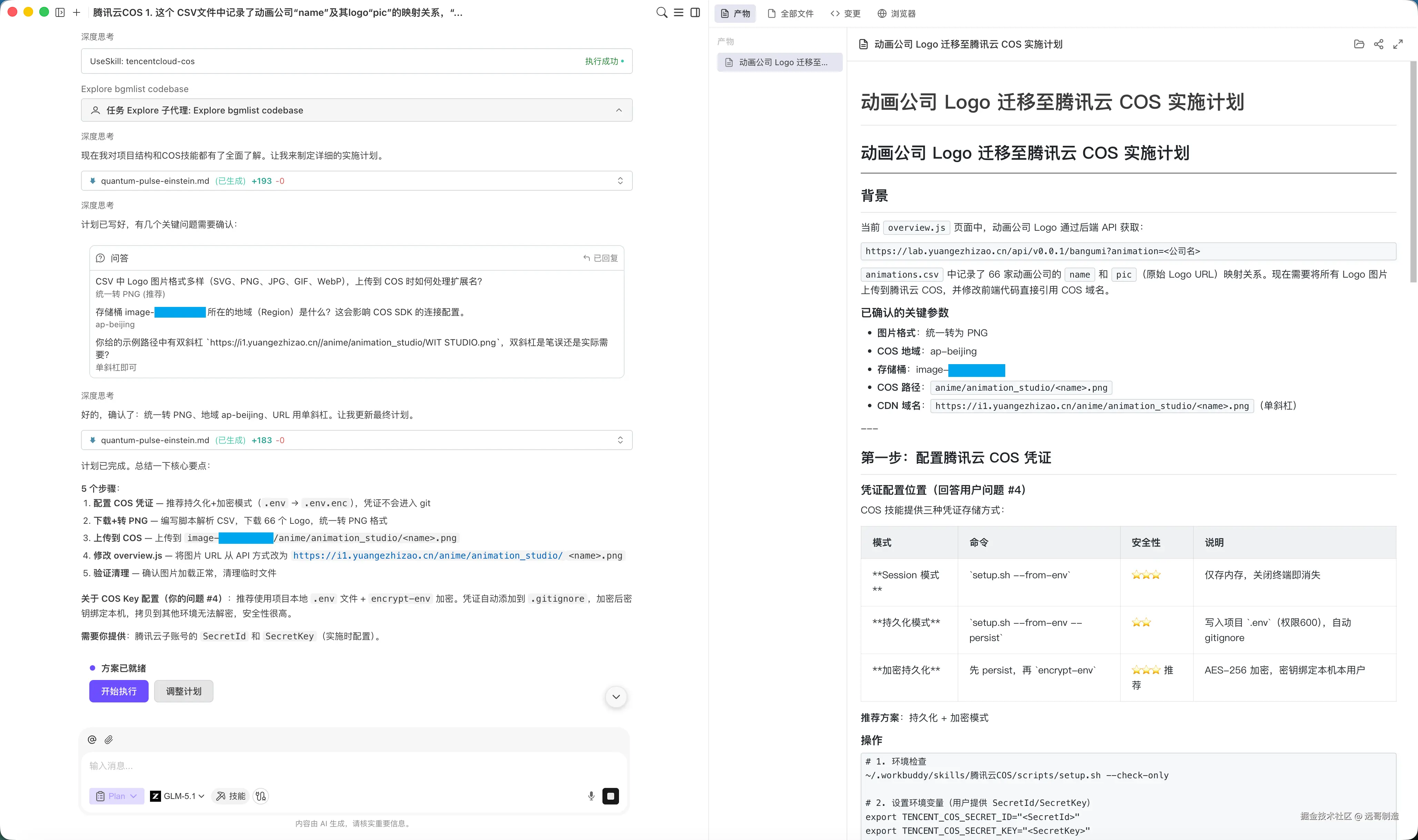The image size is (1418, 840).
Task: Open the i1.yuangezhizao.cn animation_studio link
Action: (x=428, y=556)
